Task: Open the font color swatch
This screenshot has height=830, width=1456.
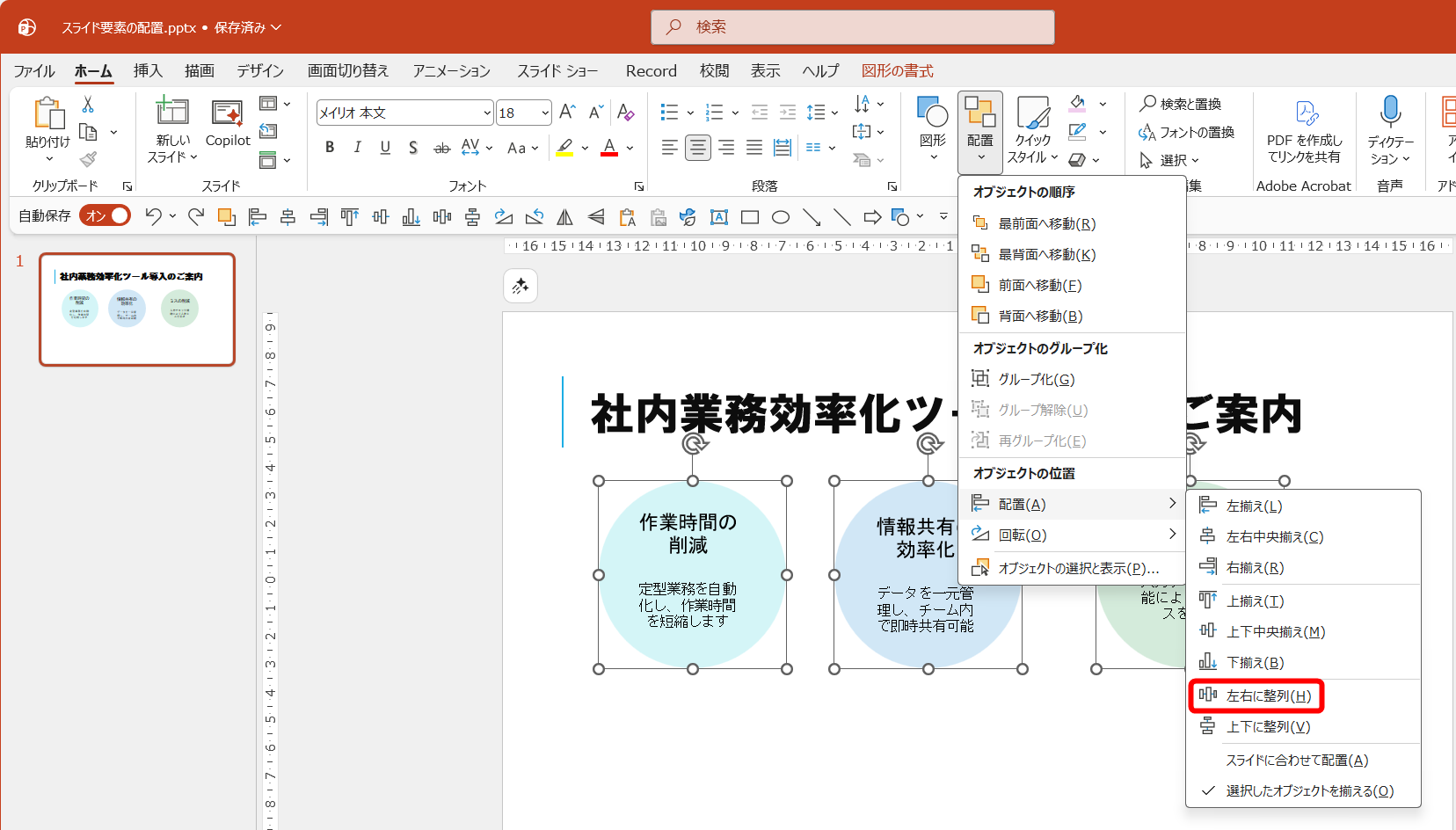Action: click(610, 148)
